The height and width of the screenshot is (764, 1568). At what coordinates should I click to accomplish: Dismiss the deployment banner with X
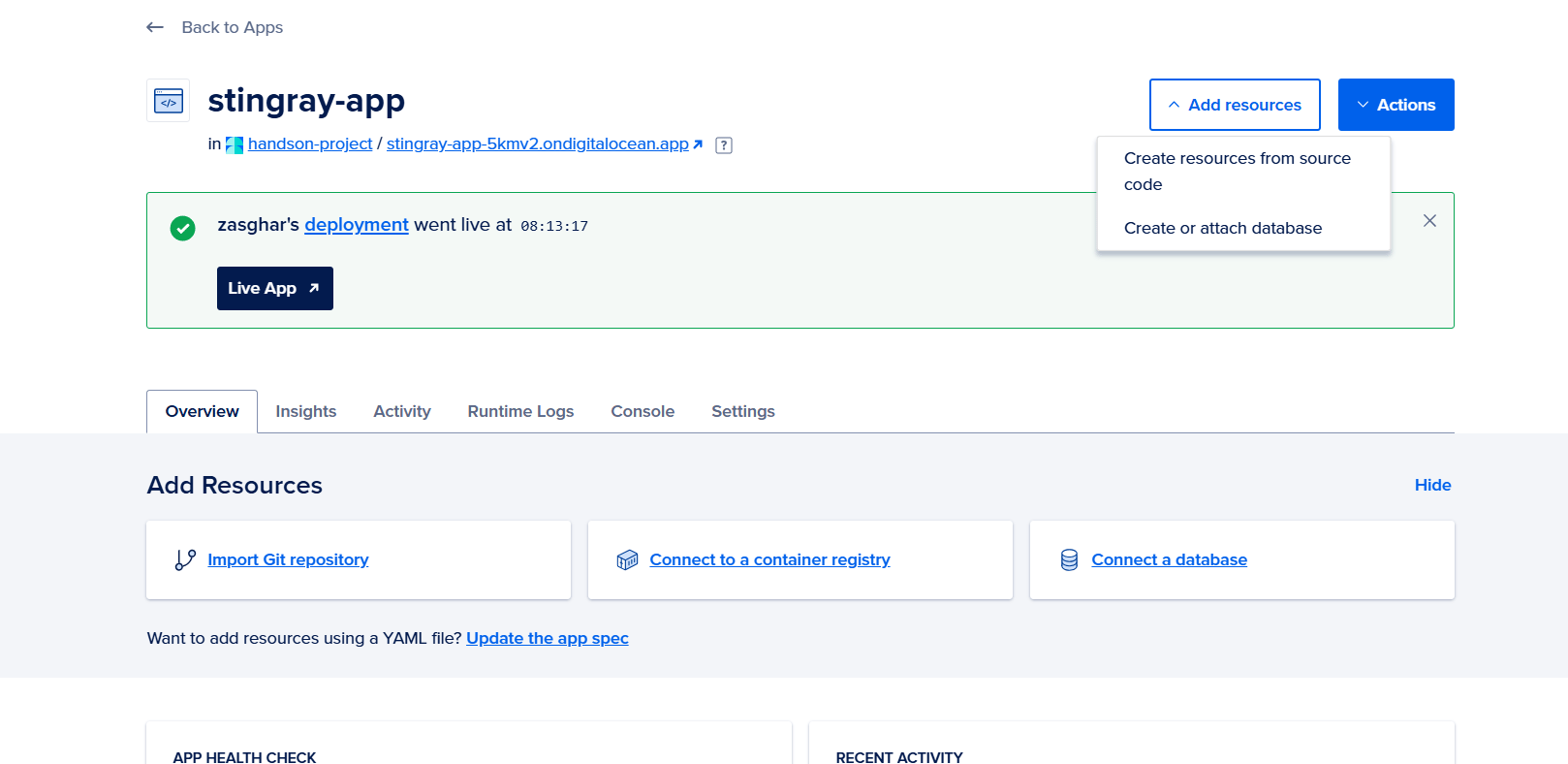click(x=1429, y=221)
